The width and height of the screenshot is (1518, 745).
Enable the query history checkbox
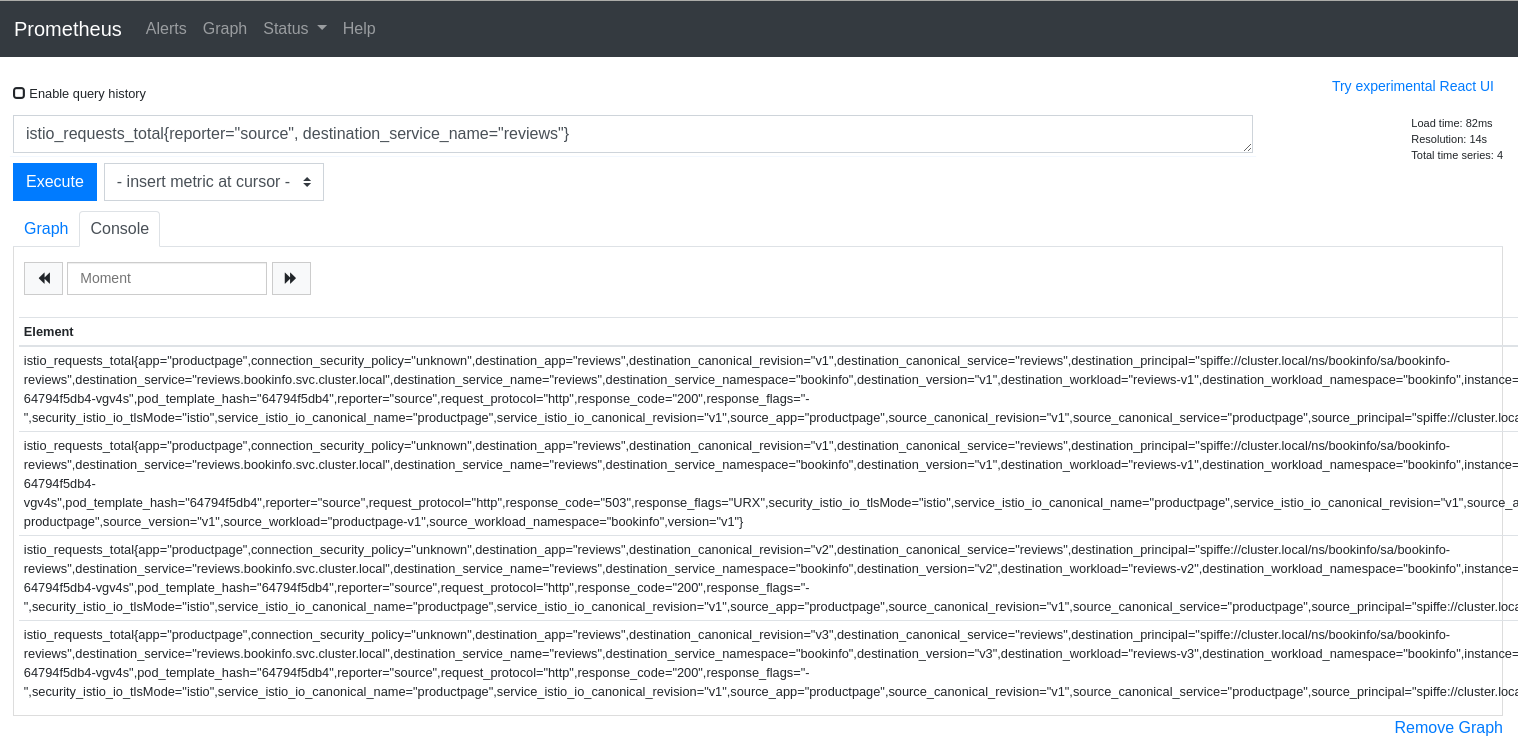coord(19,93)
